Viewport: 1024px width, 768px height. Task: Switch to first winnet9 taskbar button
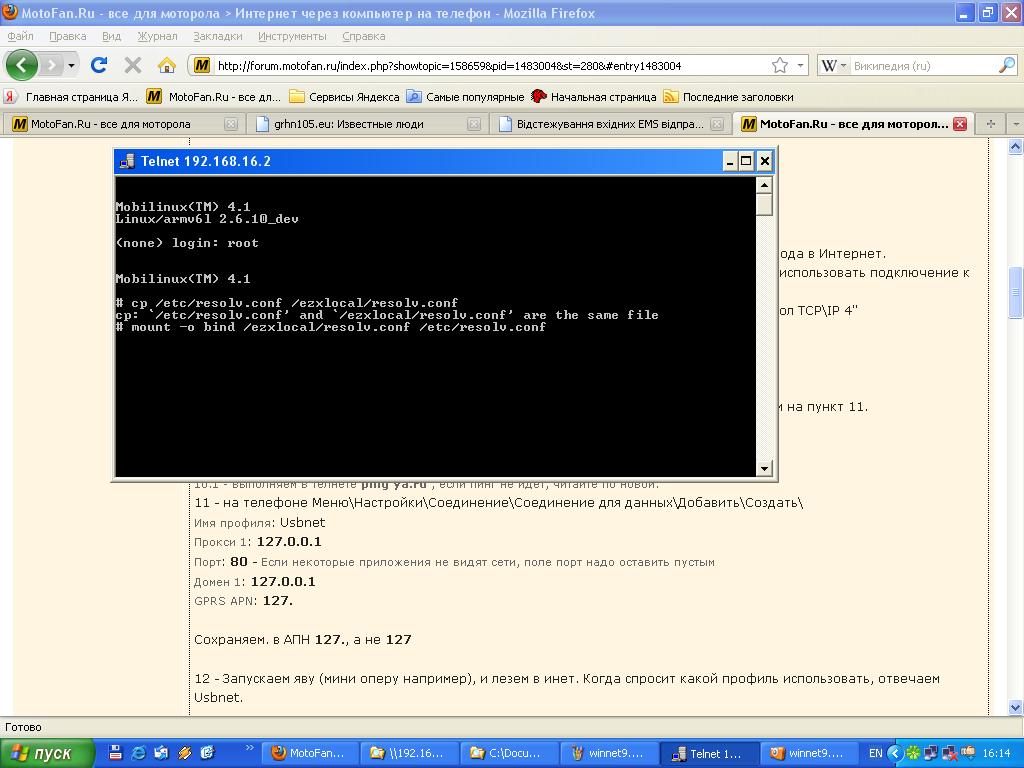pyautogui.click(x=609, y=754)
